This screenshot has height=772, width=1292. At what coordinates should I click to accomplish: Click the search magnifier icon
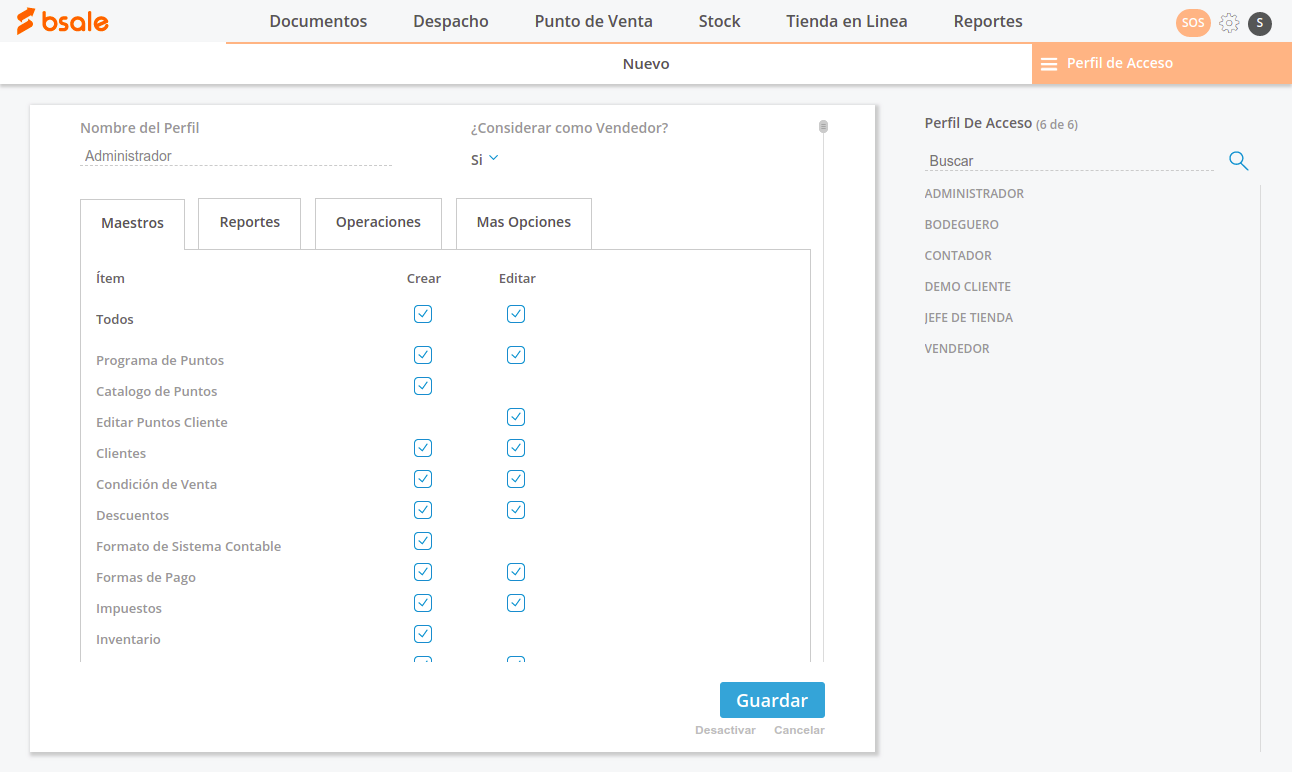coord(1238,161)
